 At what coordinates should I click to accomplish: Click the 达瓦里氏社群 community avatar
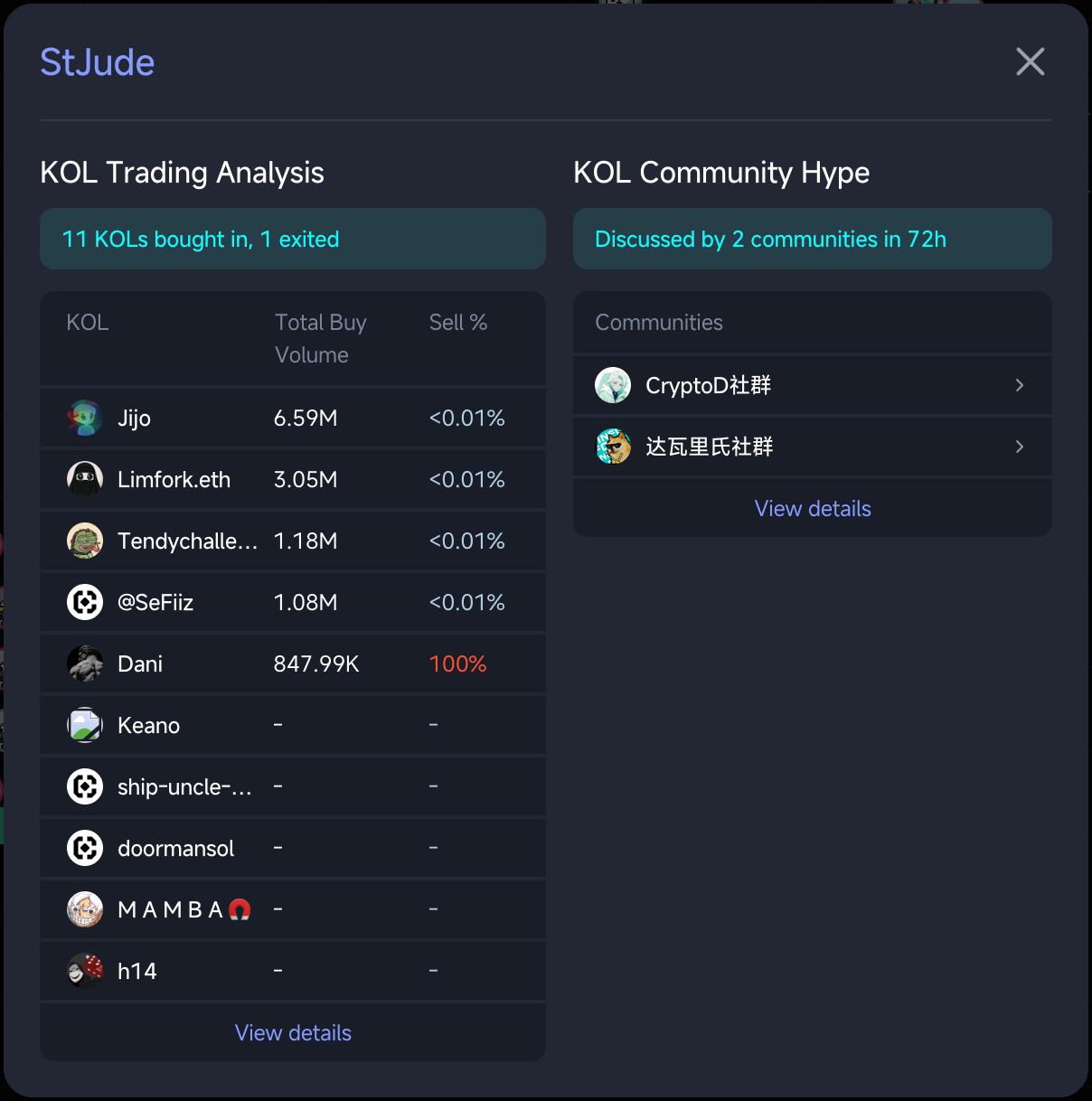click(x=613, y=447)
